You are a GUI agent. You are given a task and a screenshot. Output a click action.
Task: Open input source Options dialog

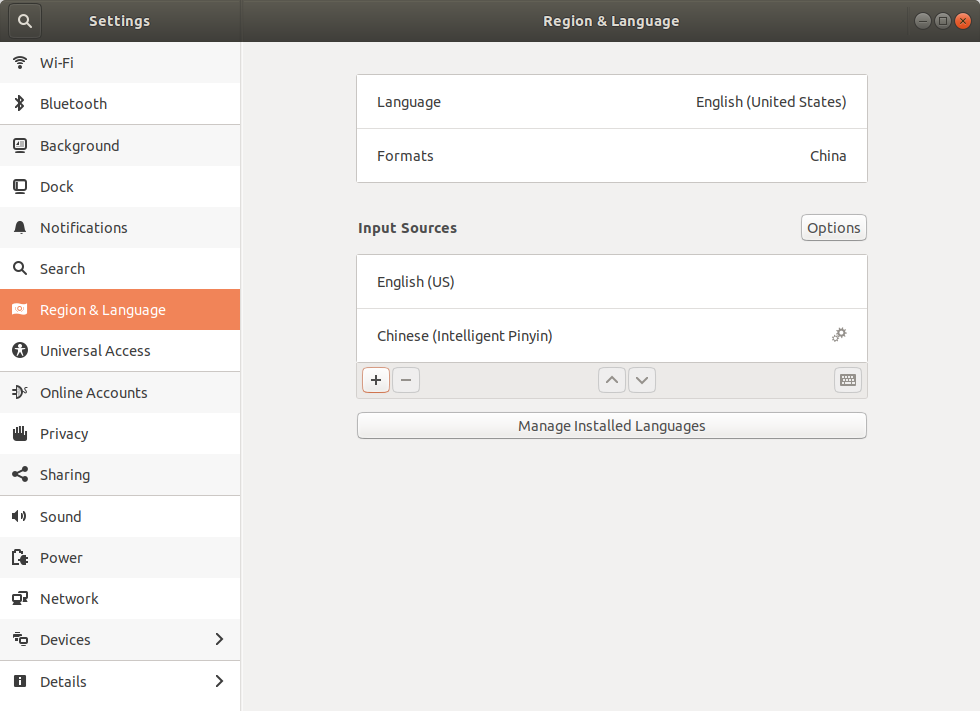tap(833, 227)
